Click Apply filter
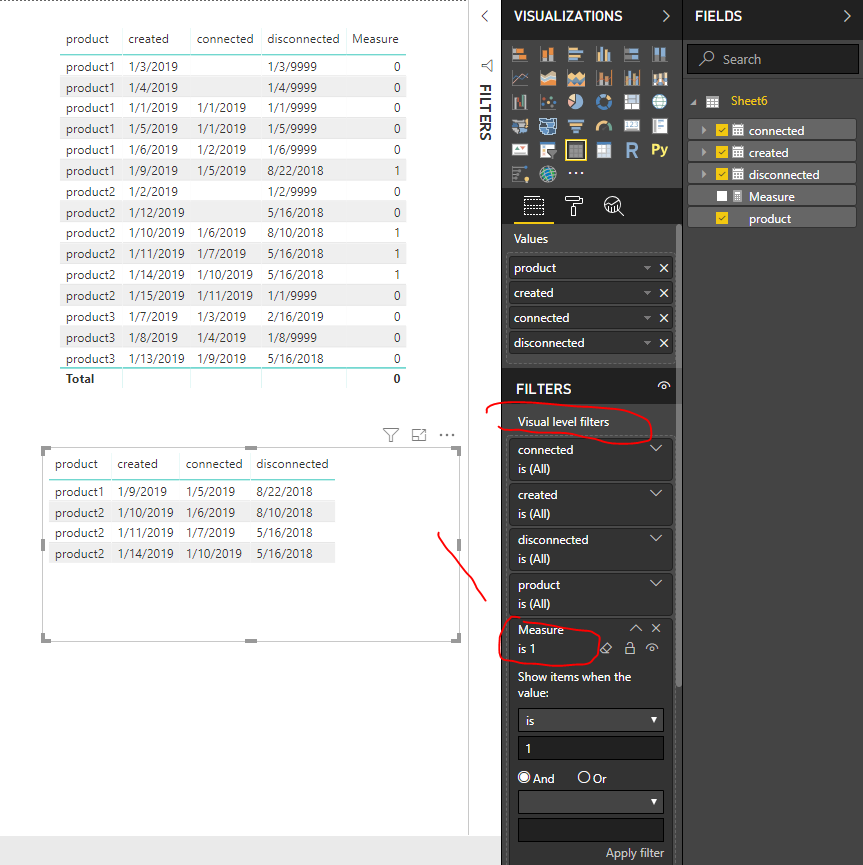Image resolution: width=863 pixels, height=865 pixels. [x=635, y=853]
